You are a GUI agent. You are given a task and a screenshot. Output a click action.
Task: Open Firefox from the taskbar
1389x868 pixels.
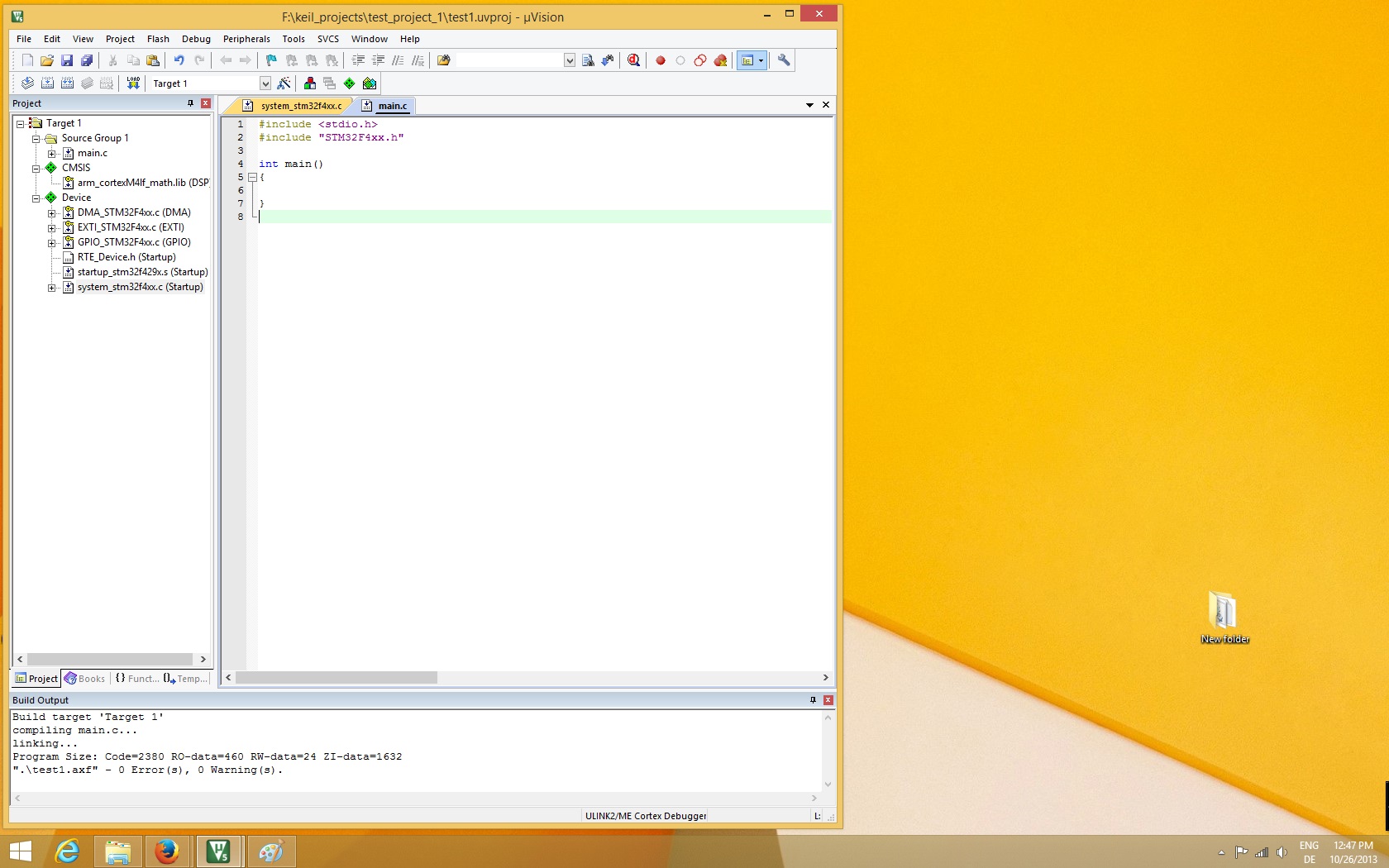pyautogui.click(x=167, y=851)
